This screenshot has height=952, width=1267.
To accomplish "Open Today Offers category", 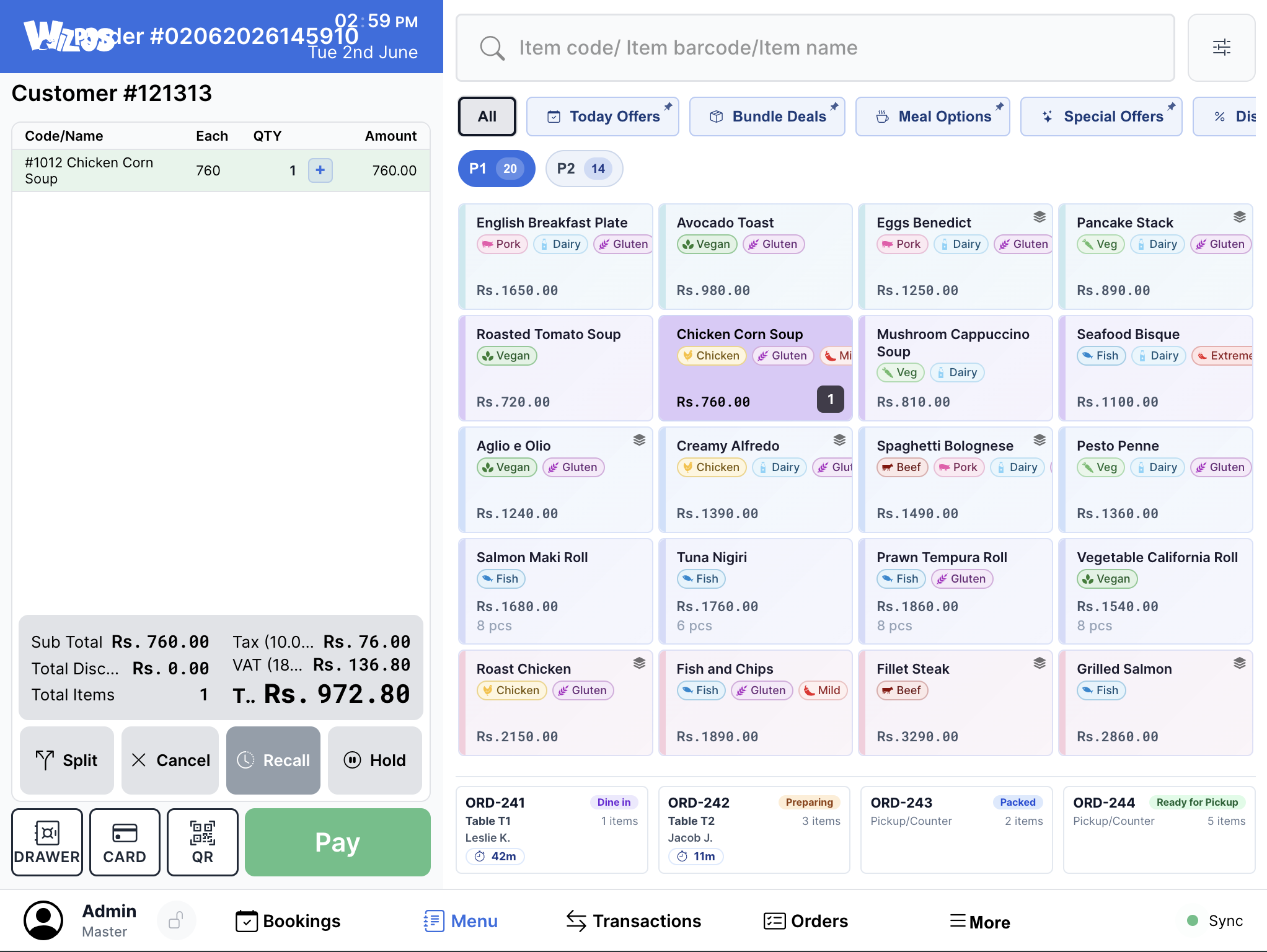I will (x=603, y=117).
